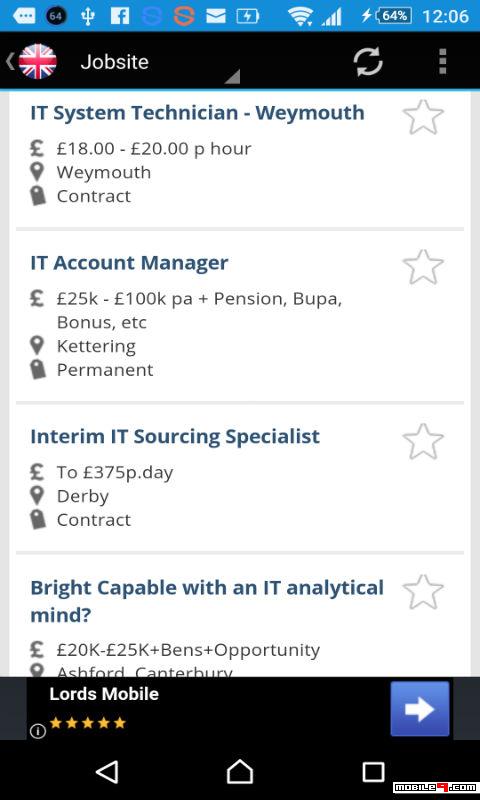Screen dimensions: 480x800
Task: Tap the Wi-Fi status bar icon
Action: click(300, 16)
